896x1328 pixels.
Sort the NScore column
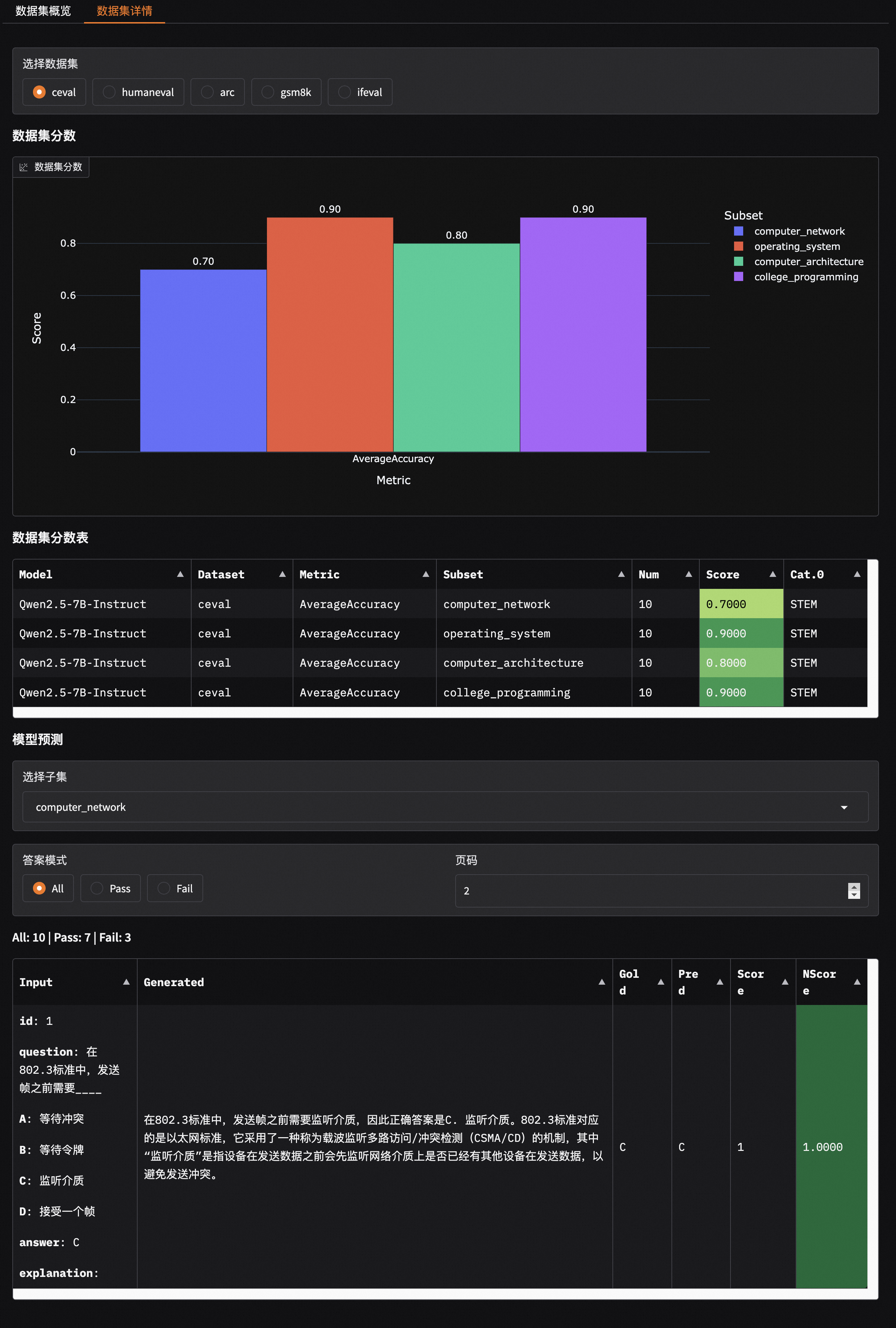pyautogui.click(x=857, y=982)
